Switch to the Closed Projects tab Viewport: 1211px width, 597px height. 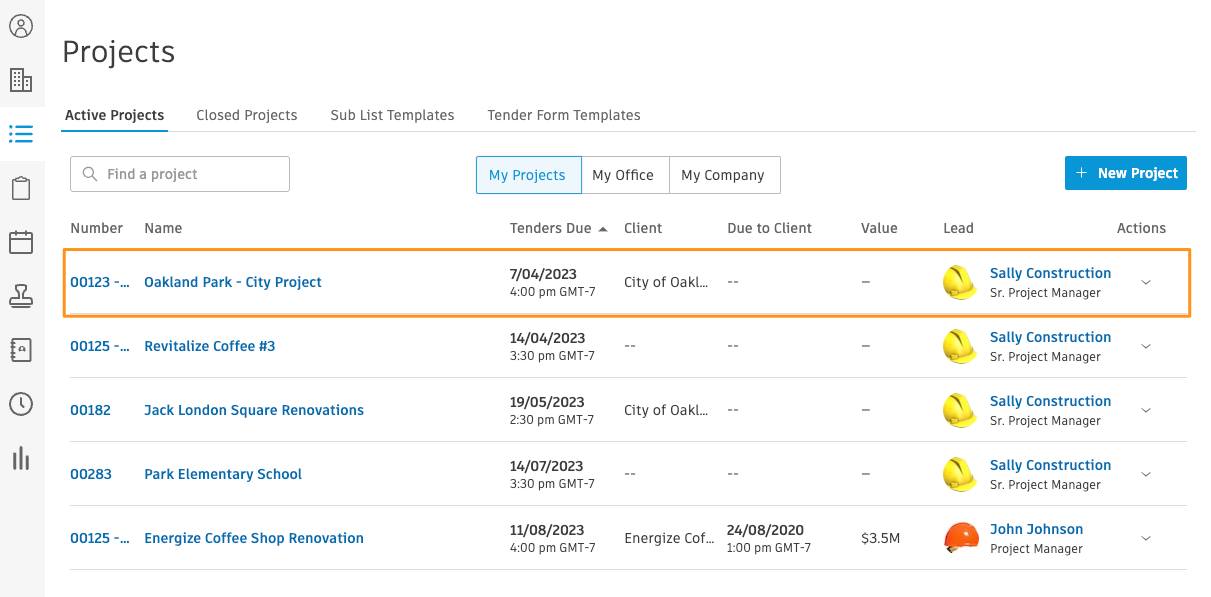click(x=246, y=115)
